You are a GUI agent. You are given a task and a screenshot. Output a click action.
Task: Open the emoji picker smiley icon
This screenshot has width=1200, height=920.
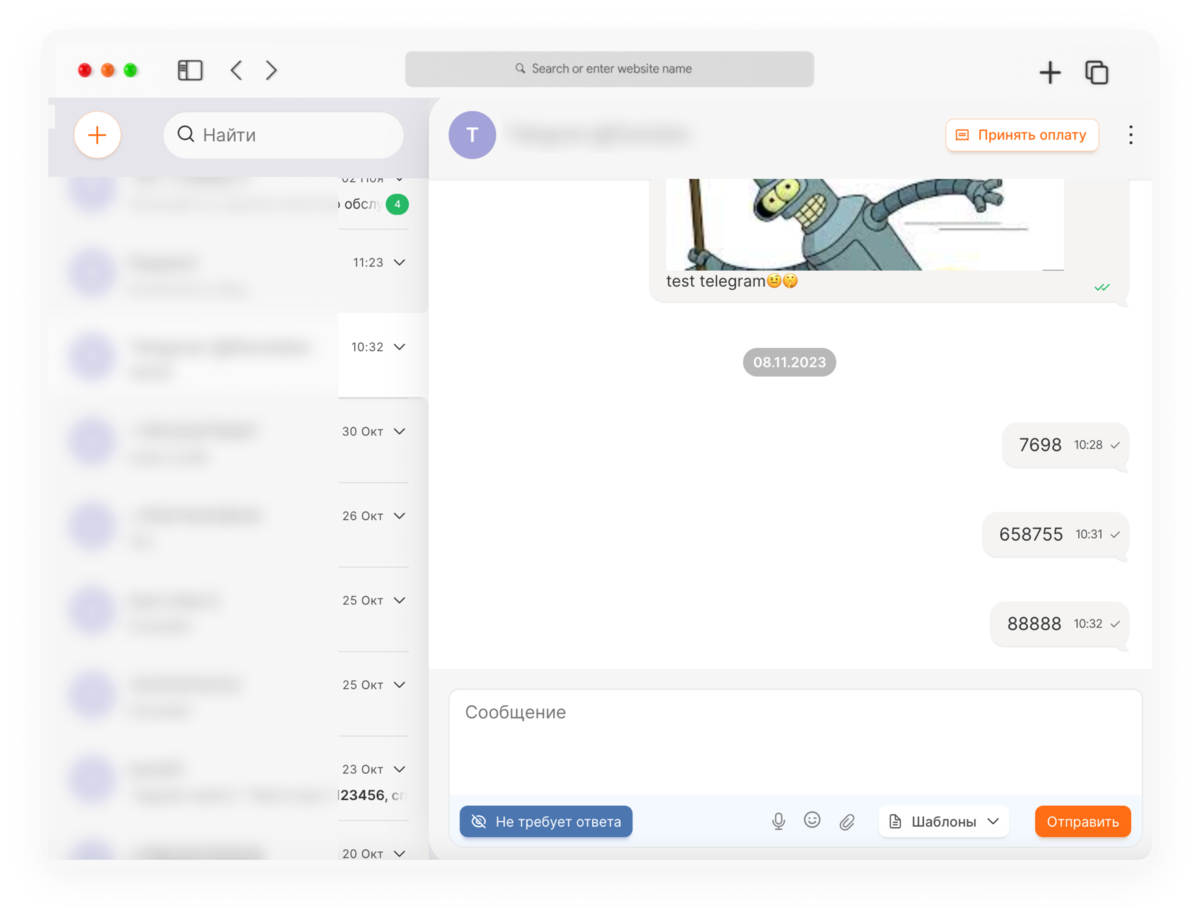pyautogui.click(x=812, y=820)
